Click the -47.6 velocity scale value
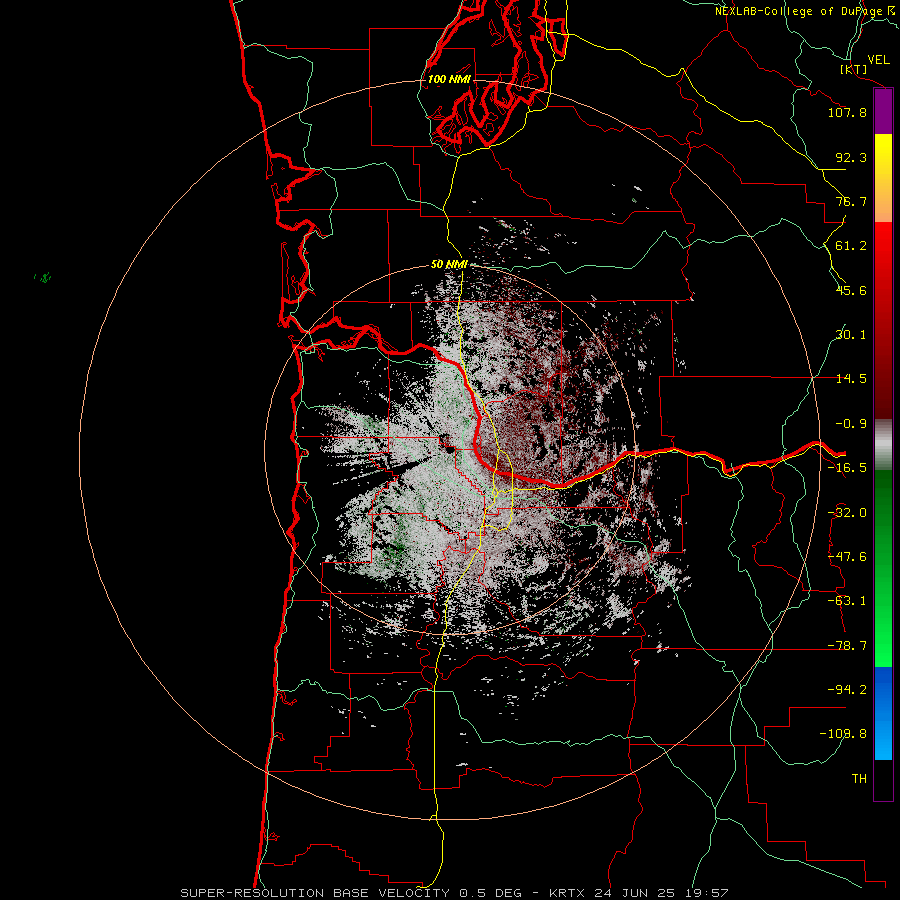Viewport: 900px width, 900px height. (x=847, y=557)
